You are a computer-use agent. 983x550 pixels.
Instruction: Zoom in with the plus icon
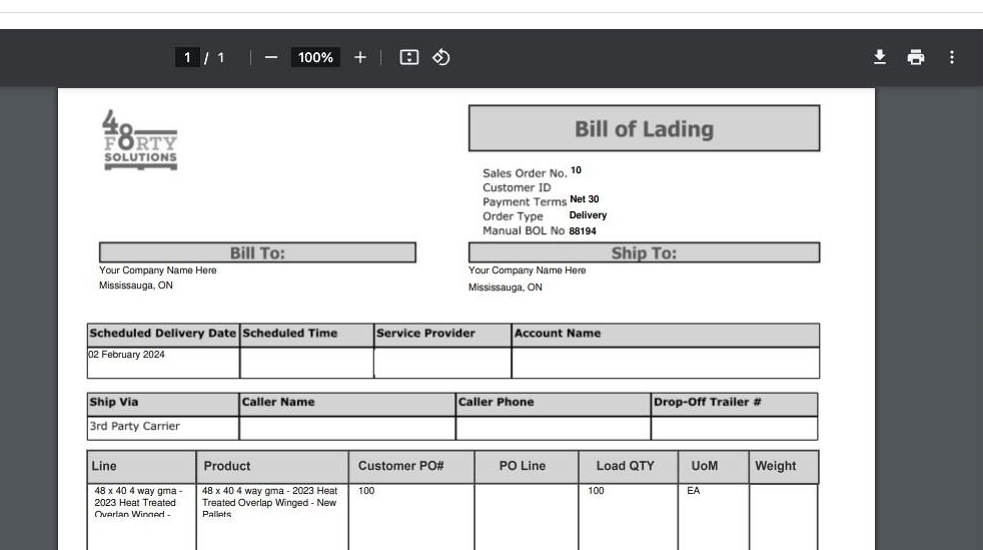click(x=360, y=57)
